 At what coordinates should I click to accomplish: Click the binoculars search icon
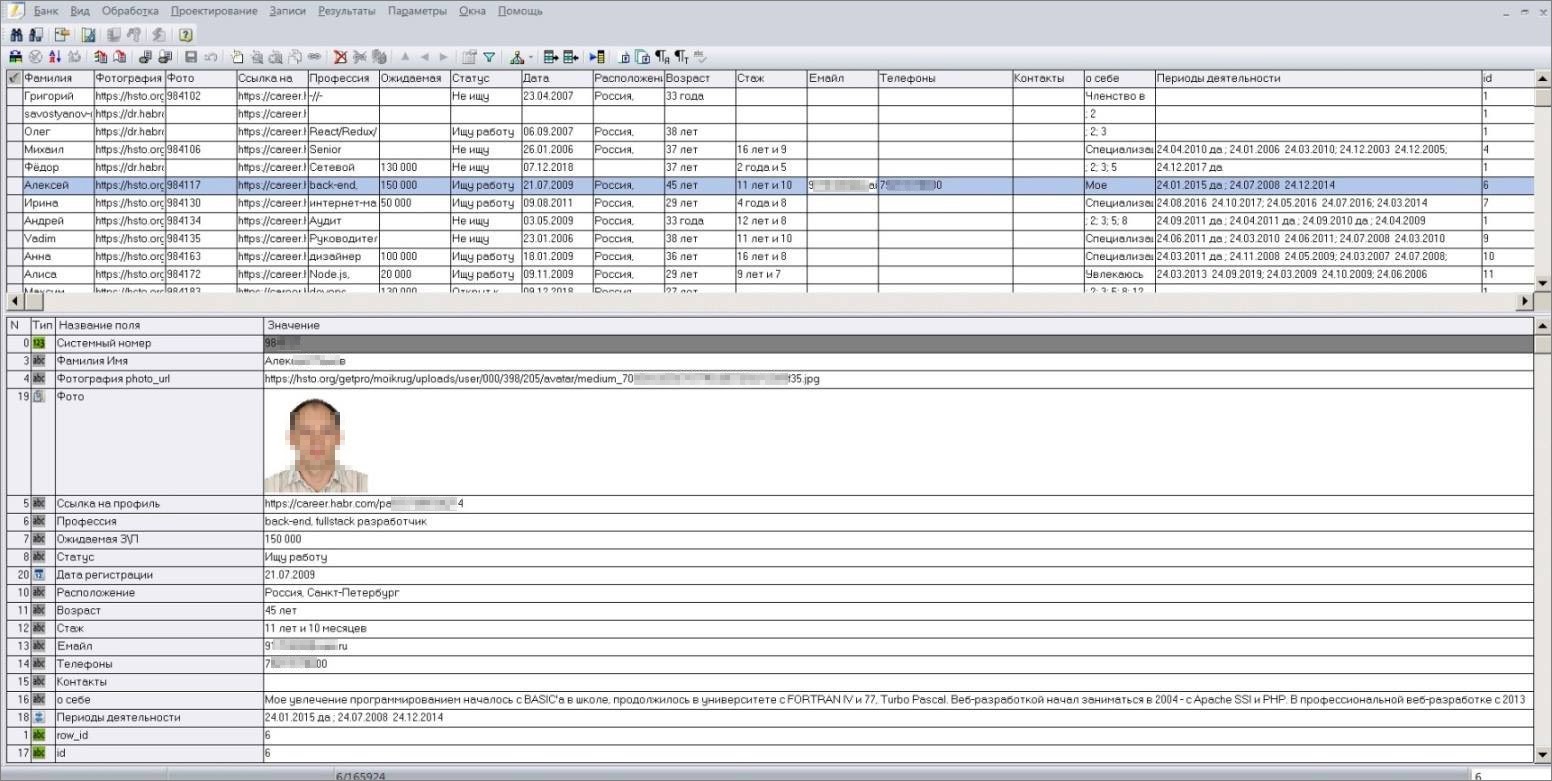[16, 34]
